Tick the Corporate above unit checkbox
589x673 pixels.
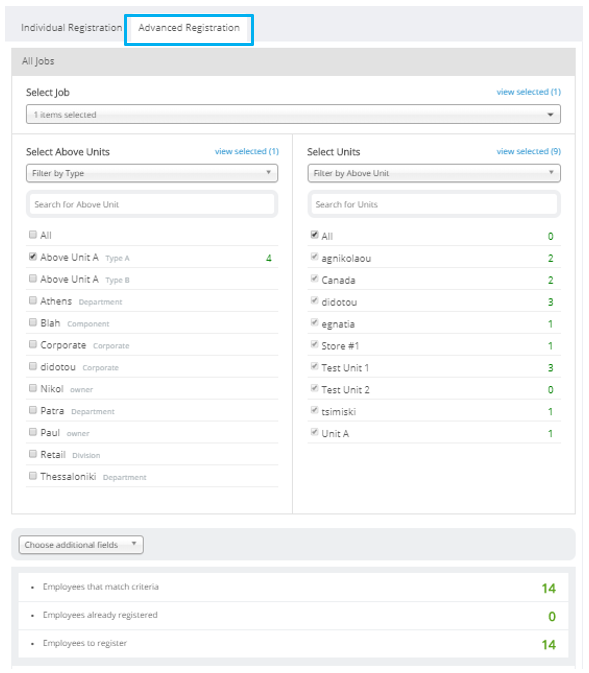(33, 344)
